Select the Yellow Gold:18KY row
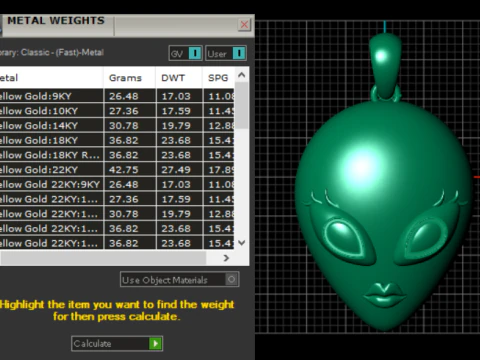Viewport: 480px width, 360px height. click(117, 140)
